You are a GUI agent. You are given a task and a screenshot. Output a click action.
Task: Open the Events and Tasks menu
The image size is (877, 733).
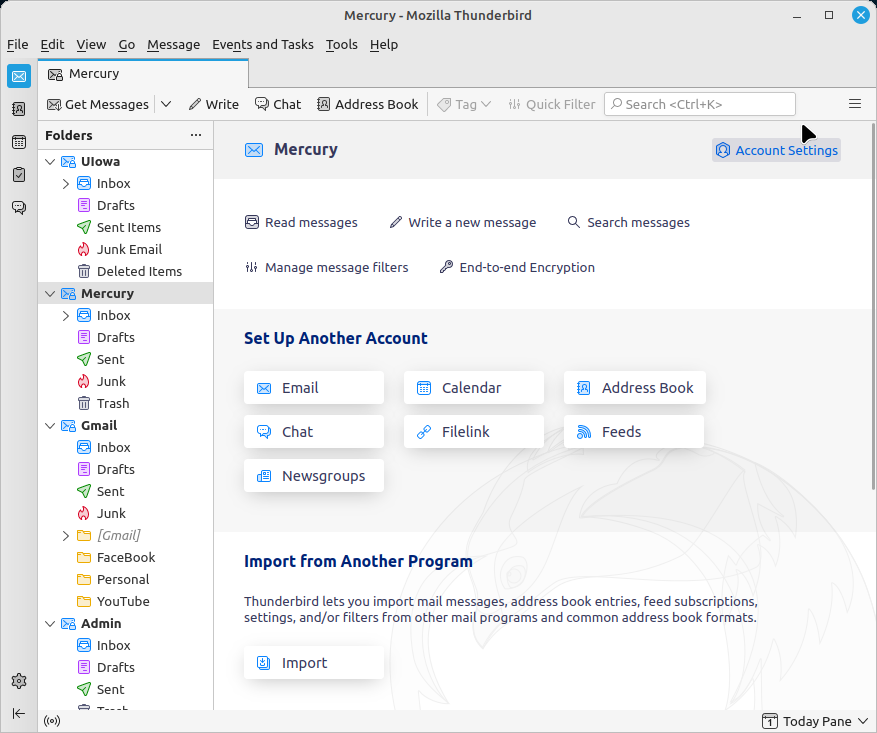click(x=262, y=44)
